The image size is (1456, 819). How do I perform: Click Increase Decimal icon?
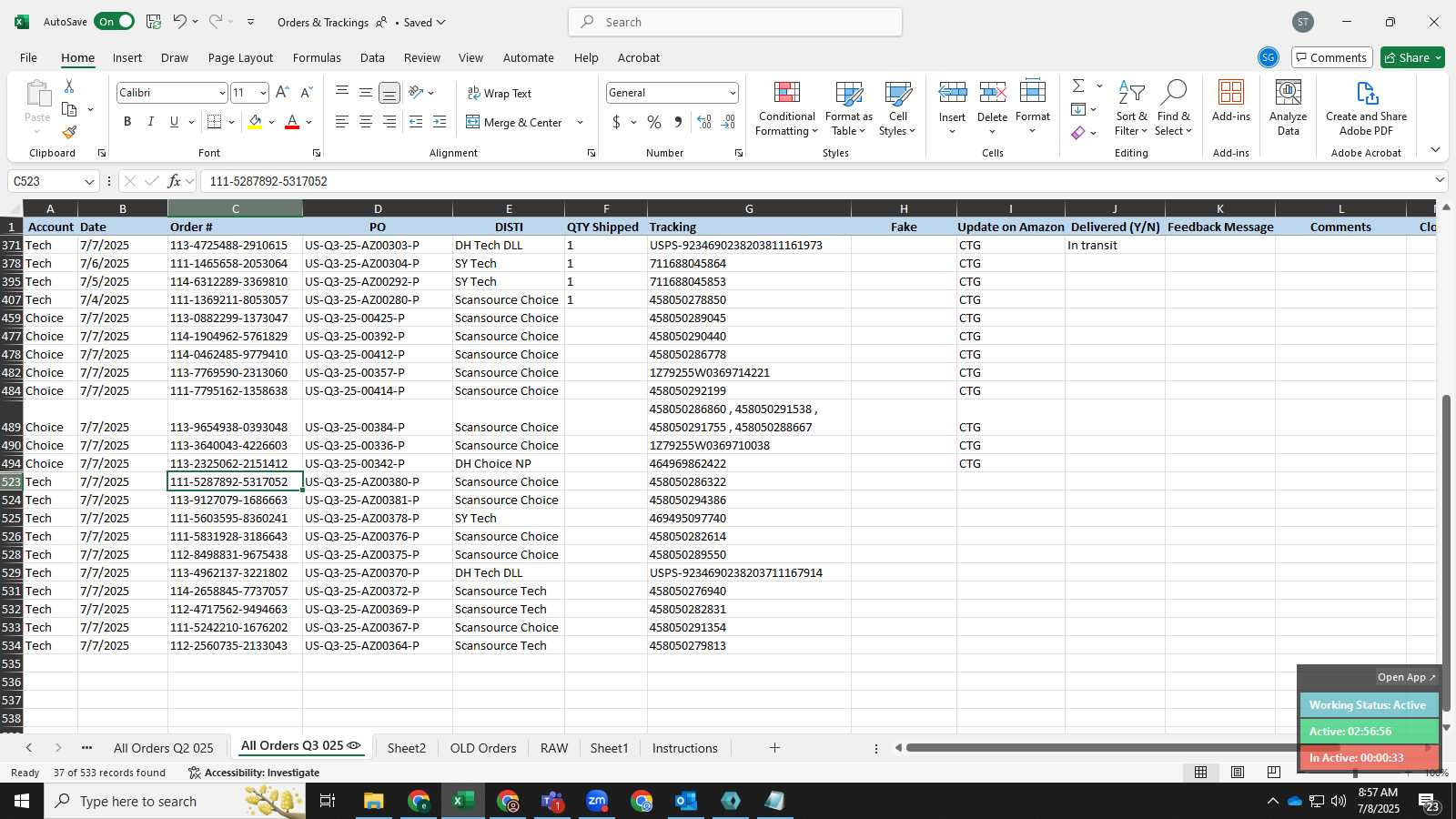coord(704,122)
